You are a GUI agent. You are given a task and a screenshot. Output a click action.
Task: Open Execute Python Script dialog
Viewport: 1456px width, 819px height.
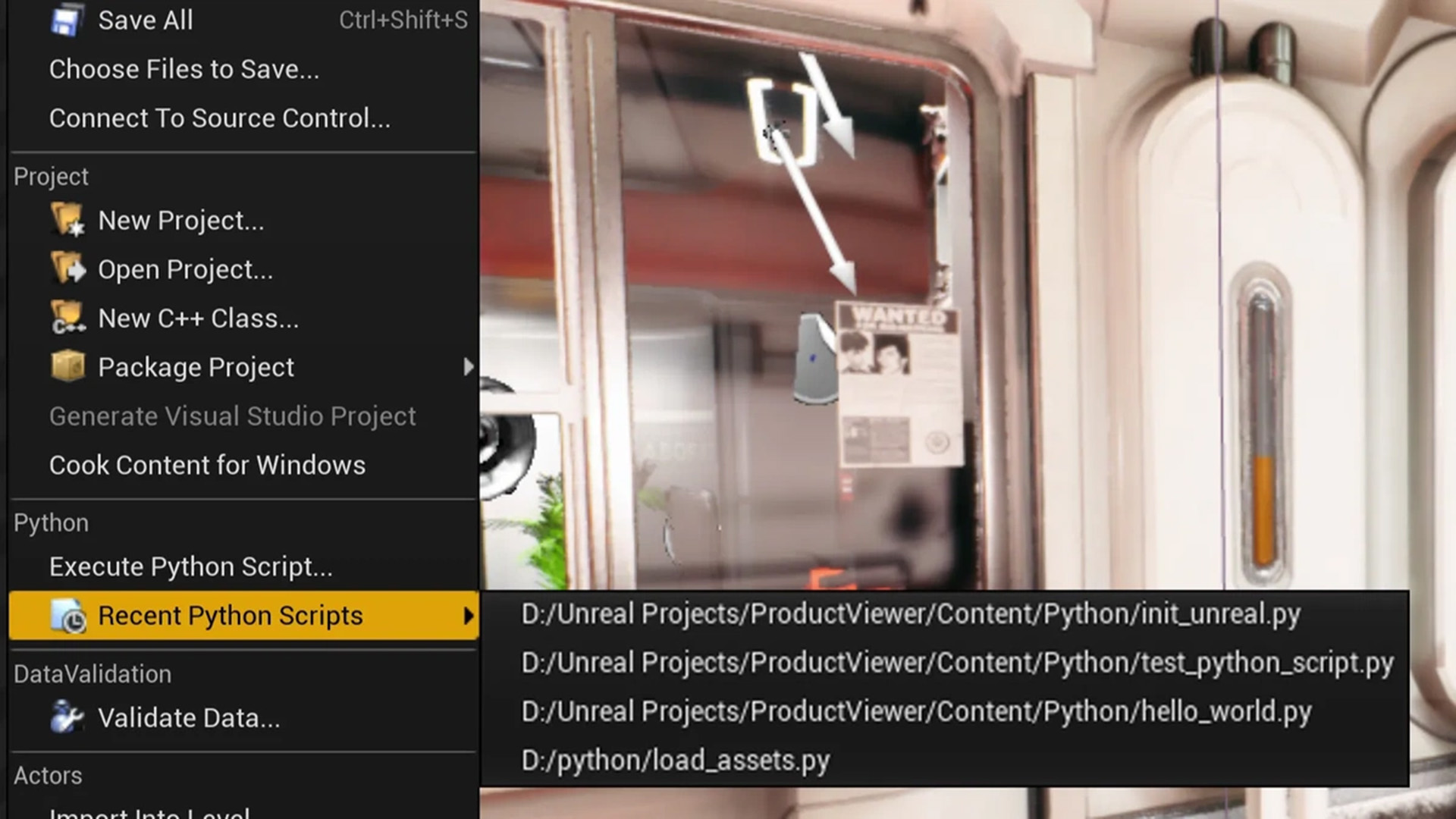tap(190, 566)
